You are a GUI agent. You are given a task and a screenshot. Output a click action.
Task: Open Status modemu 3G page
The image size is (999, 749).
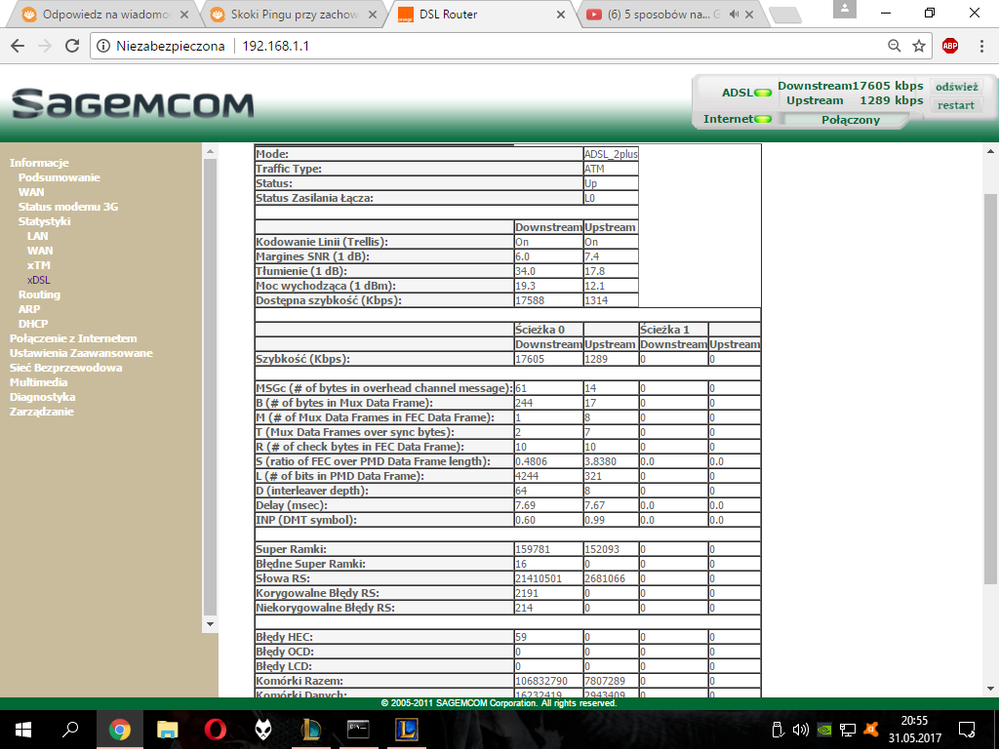pyautogui.click(x=68, y=206)
